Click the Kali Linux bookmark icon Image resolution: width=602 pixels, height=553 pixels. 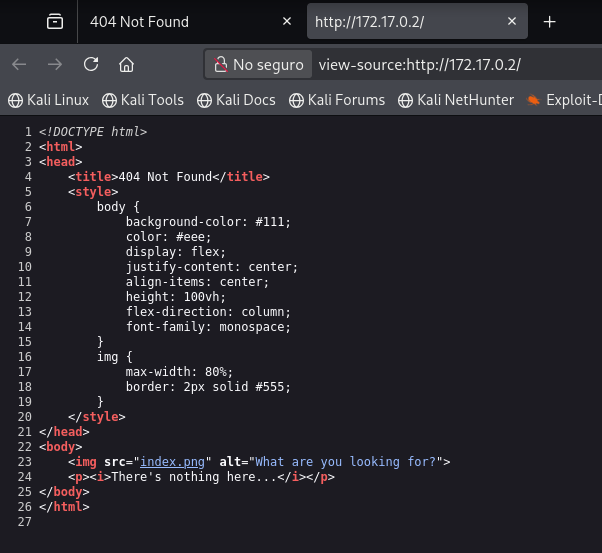(x=15, y=100)
